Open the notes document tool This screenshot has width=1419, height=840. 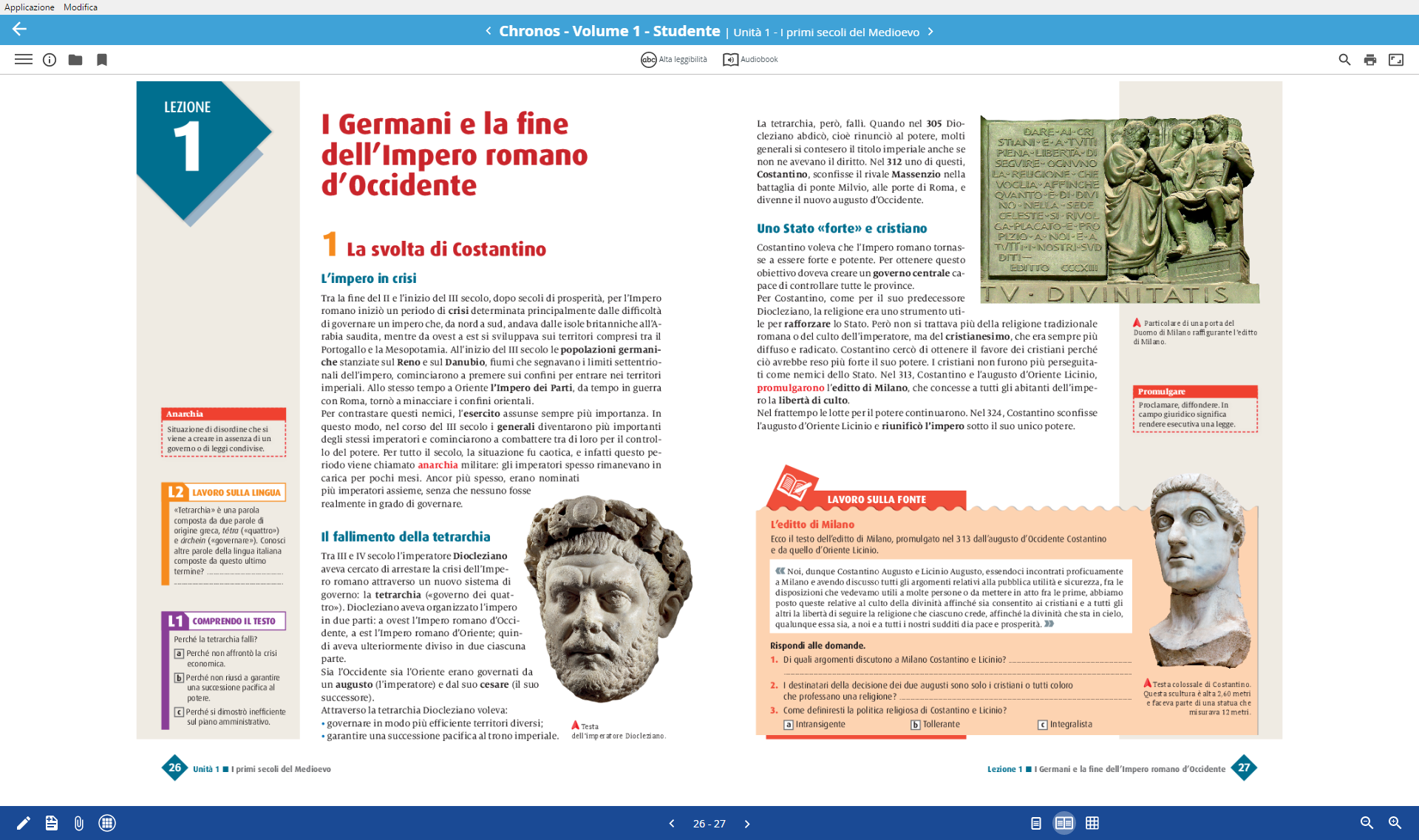51,823
